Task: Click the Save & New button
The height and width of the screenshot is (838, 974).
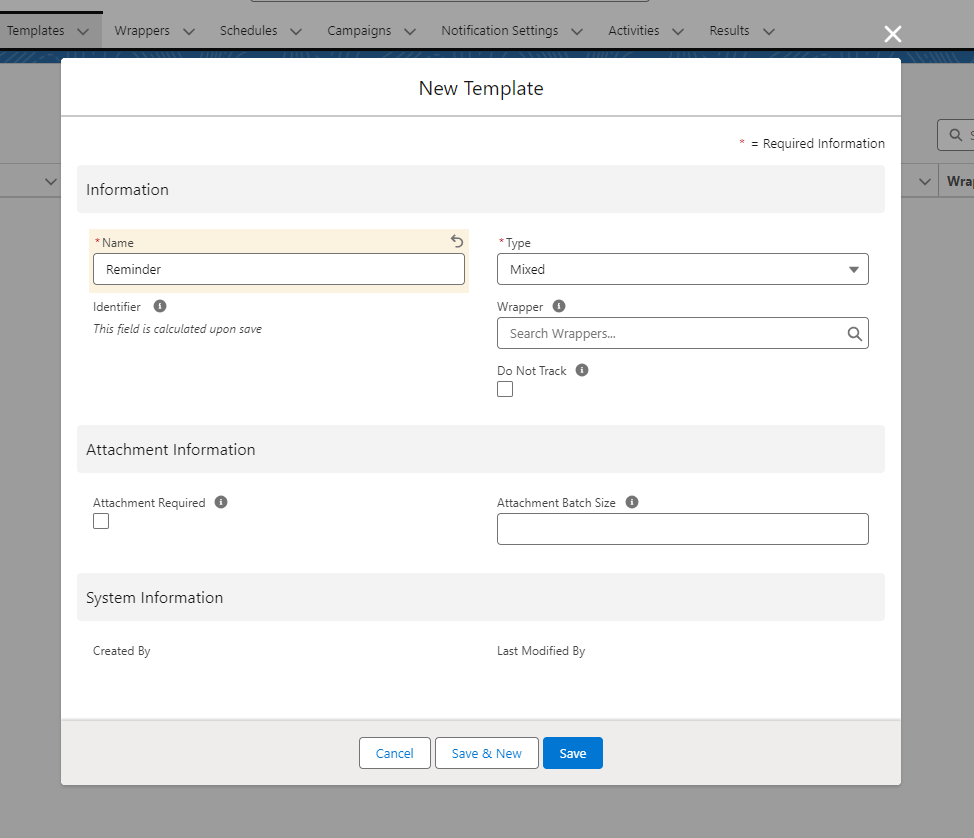Action: point(486,753)
